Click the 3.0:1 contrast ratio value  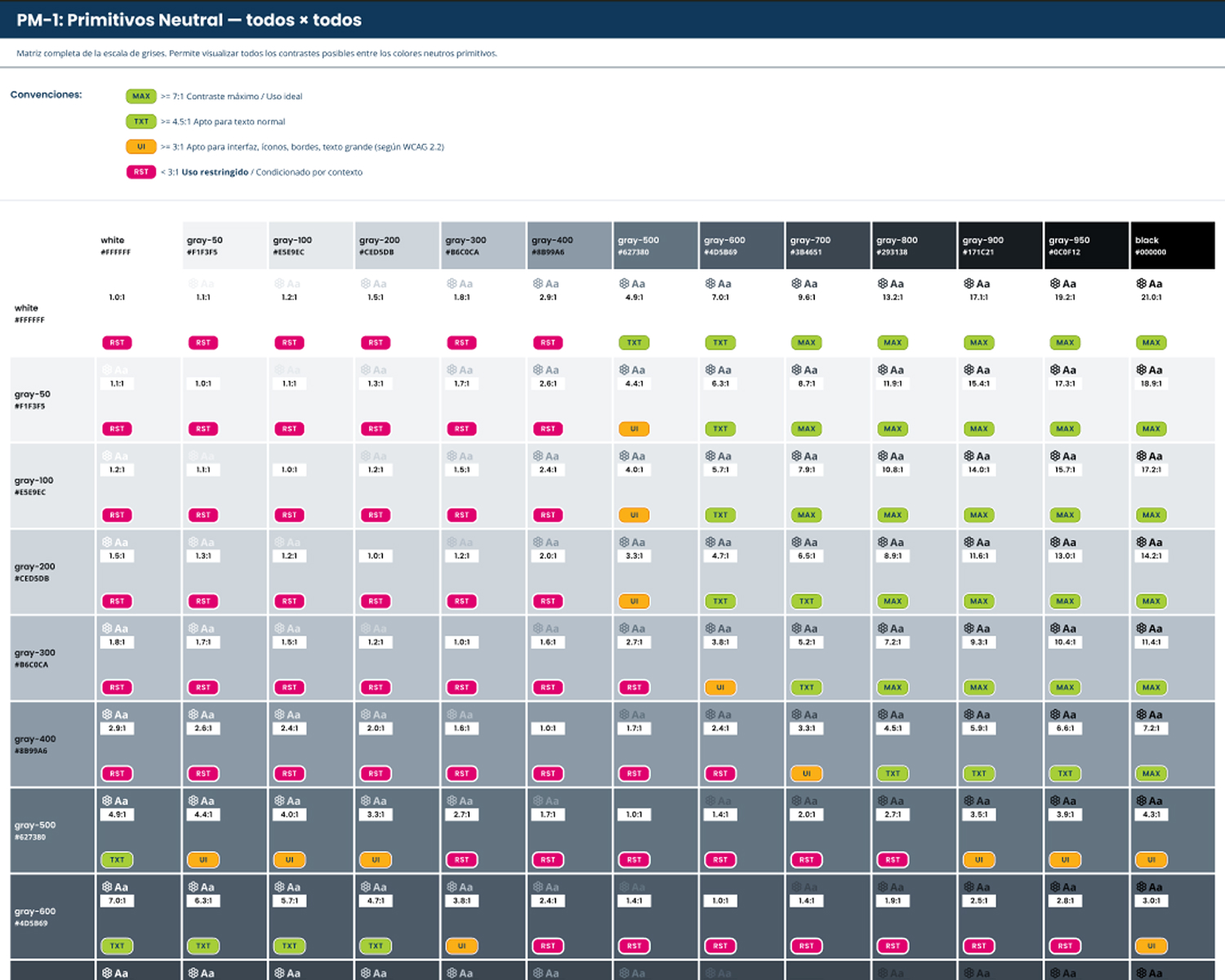tap(1151, 901)
